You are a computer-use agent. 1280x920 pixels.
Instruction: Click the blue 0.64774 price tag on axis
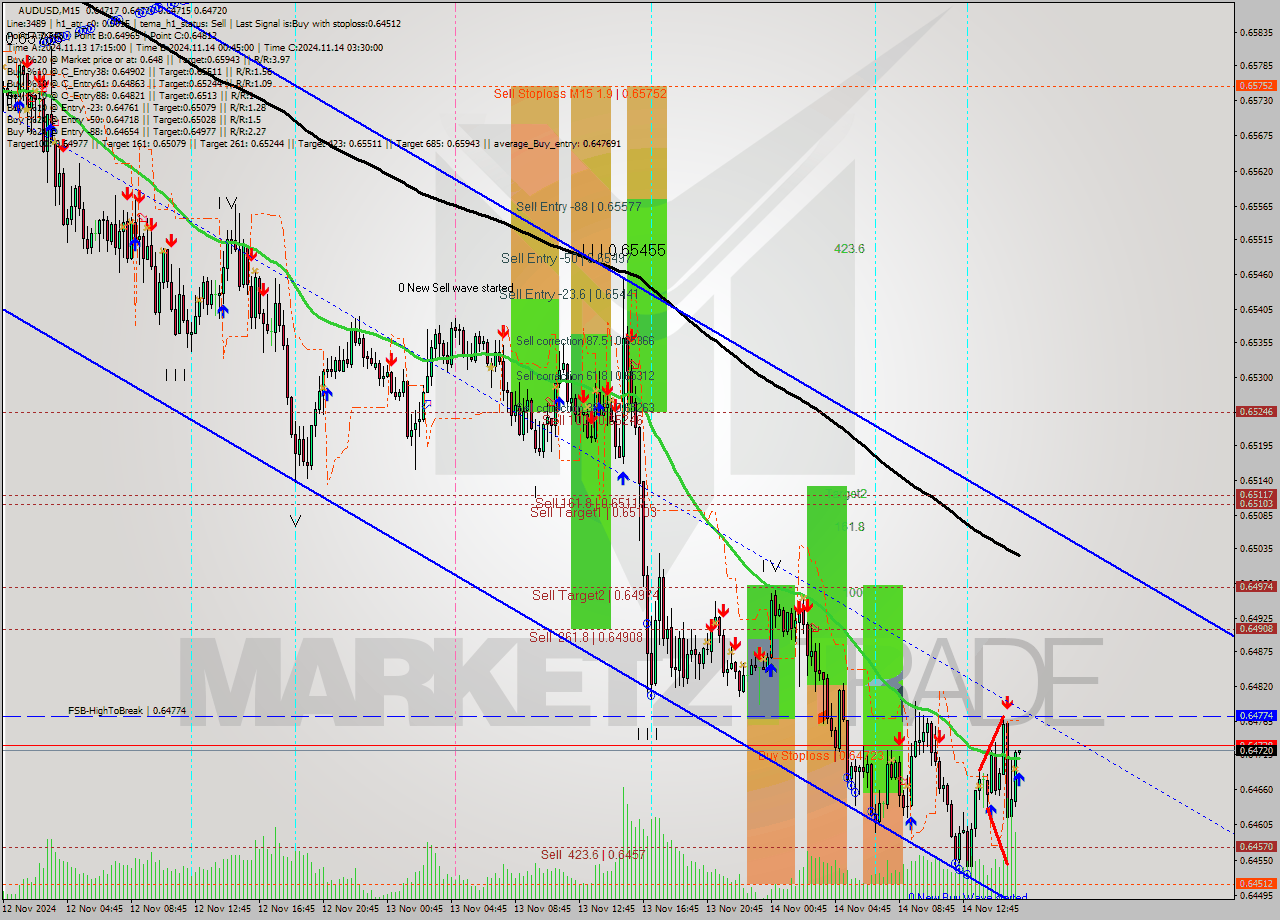[x=1256, y=716]
